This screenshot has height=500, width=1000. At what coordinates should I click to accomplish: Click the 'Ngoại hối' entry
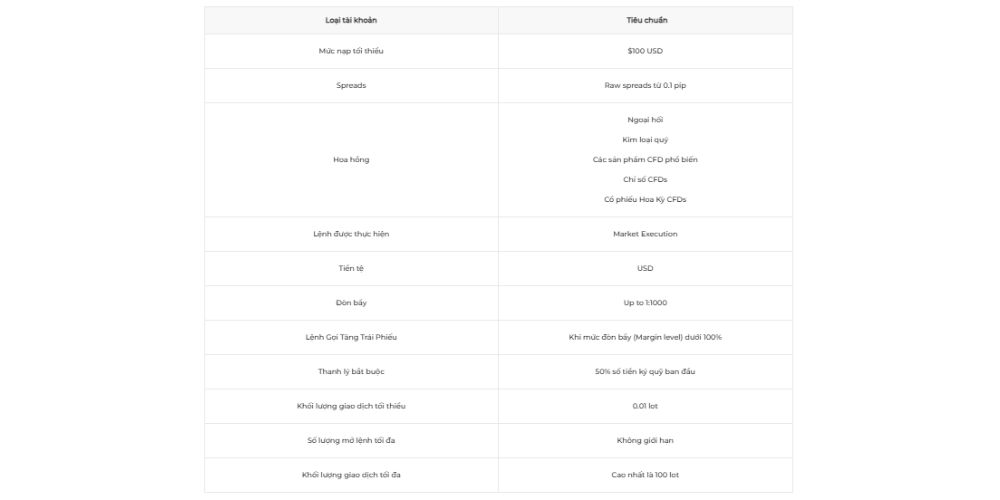point(645,119)
